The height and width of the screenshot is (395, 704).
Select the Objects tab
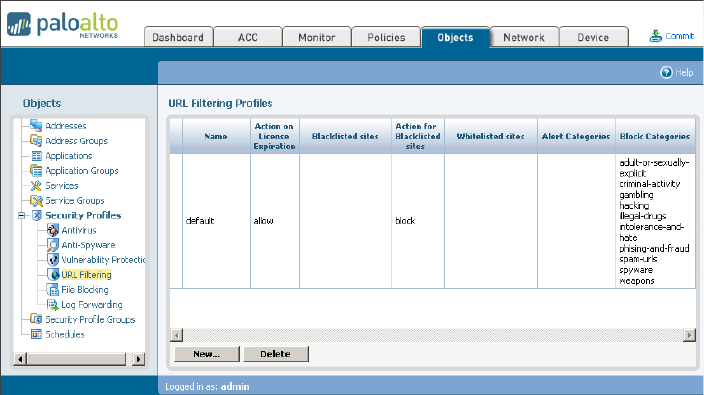tap(455, 37)
